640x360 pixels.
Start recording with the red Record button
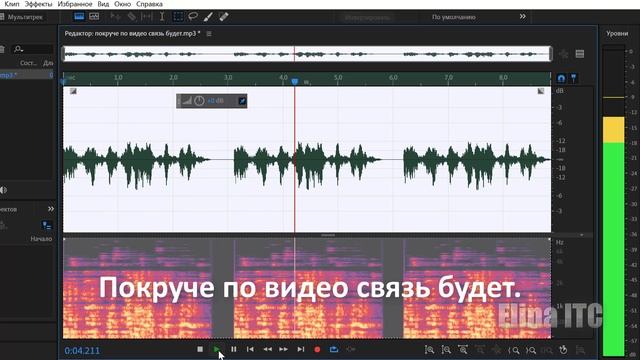tap(317, 350)
